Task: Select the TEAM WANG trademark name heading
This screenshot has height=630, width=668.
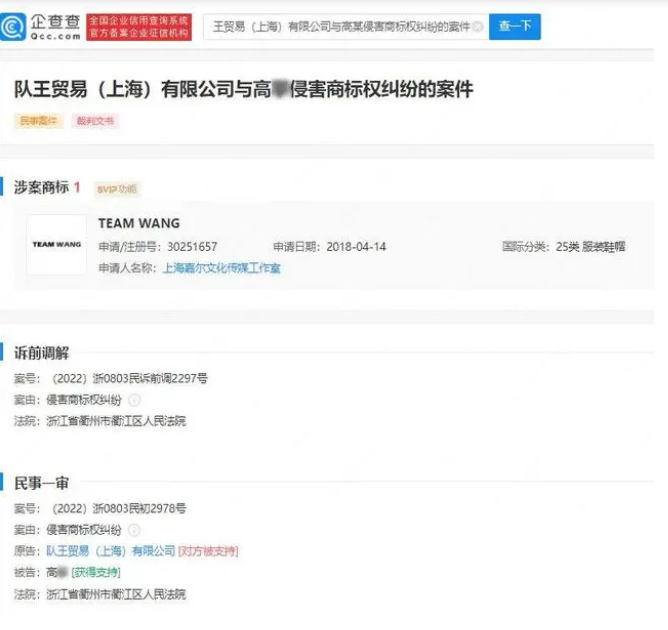Action: tap(139, 223)
